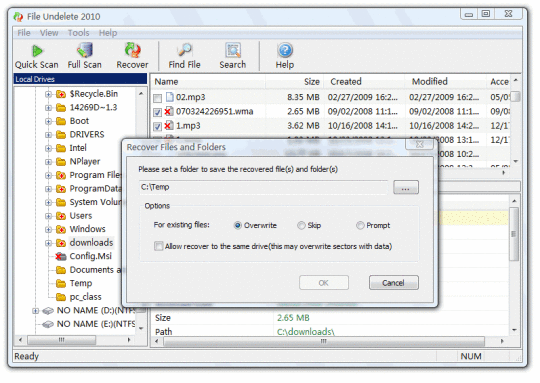The width and height of the screenshot is (540, 383).
Task: Check the 02.mp3 checkbox
Action: pyautogui.click(x=157, y=98)
